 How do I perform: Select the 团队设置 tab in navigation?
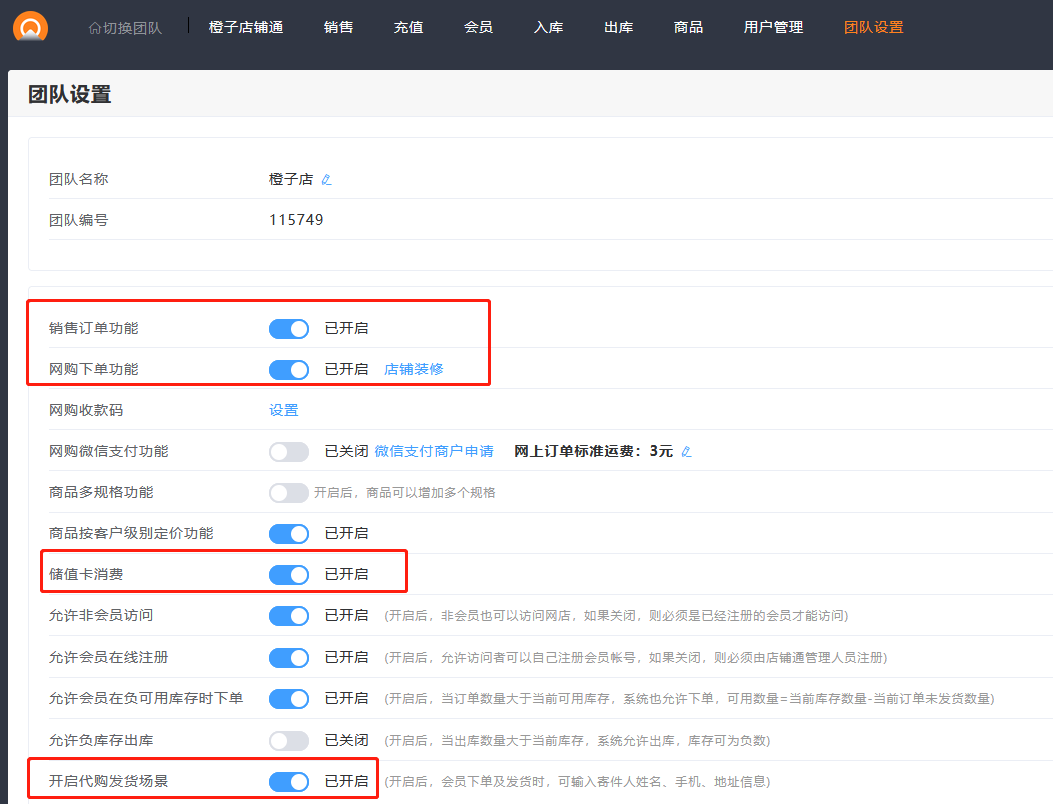(x=873, y=28)
